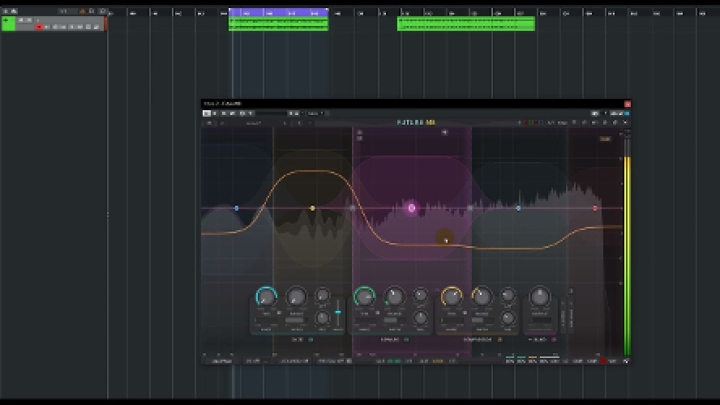Click the purple locator range in the ruler
The width and height of the screenshot is (720, 405).
point(278,12)
